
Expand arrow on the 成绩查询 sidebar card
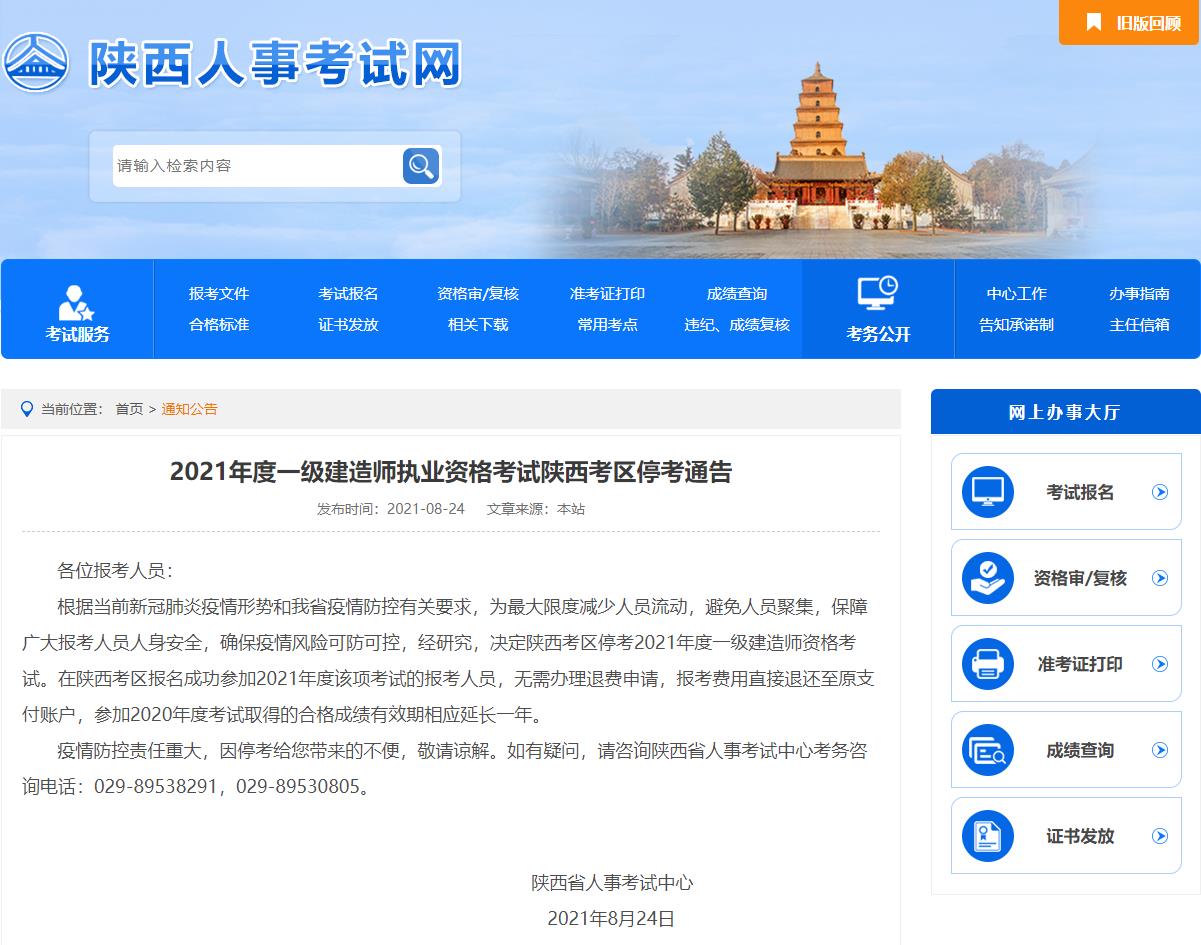[1160, 750]
